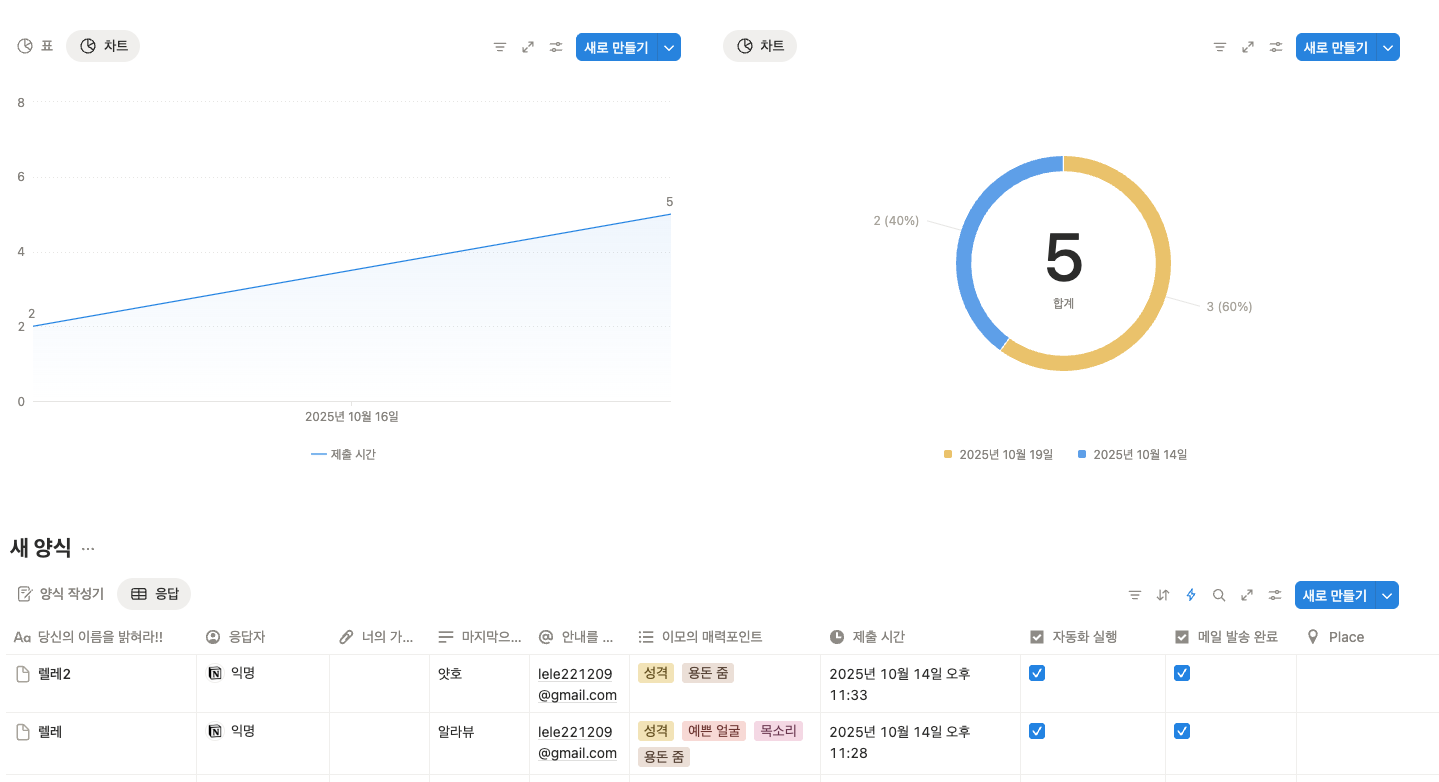1439x782 pixels.
Task: Click the automations lightning icon in 새 양식 toolbar
Action: 1190,594
